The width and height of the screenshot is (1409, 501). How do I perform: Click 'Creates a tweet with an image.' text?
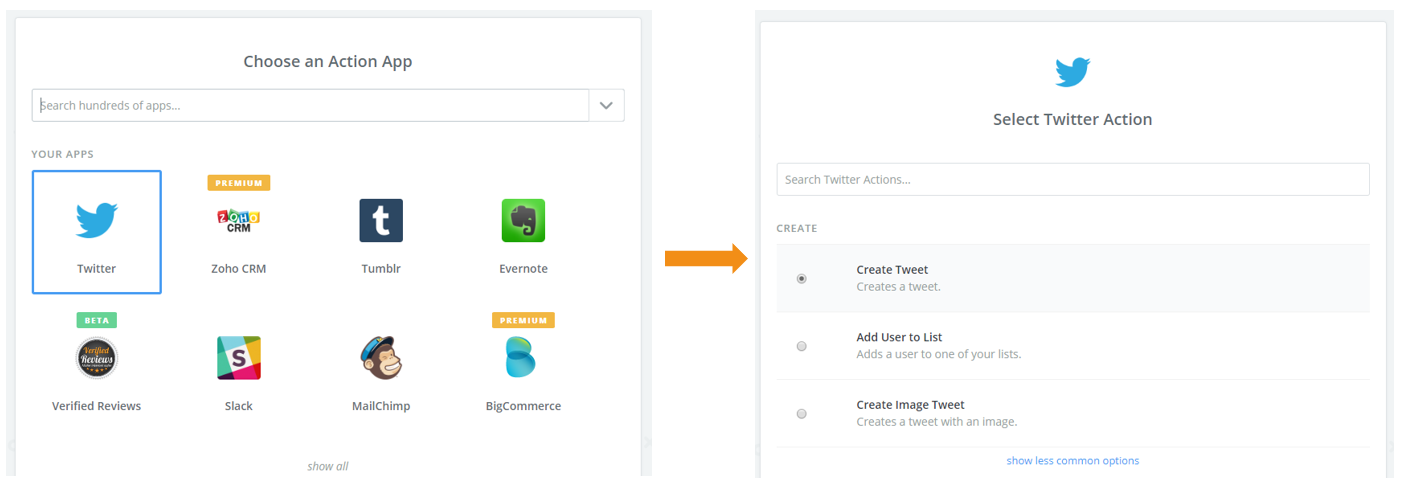pyautogui.click(x=937, y=422)
